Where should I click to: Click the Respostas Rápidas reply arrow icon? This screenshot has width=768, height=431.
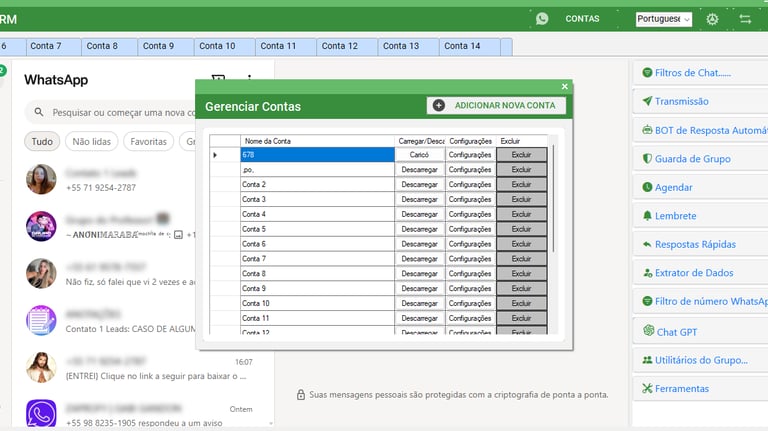pos(647,244)
